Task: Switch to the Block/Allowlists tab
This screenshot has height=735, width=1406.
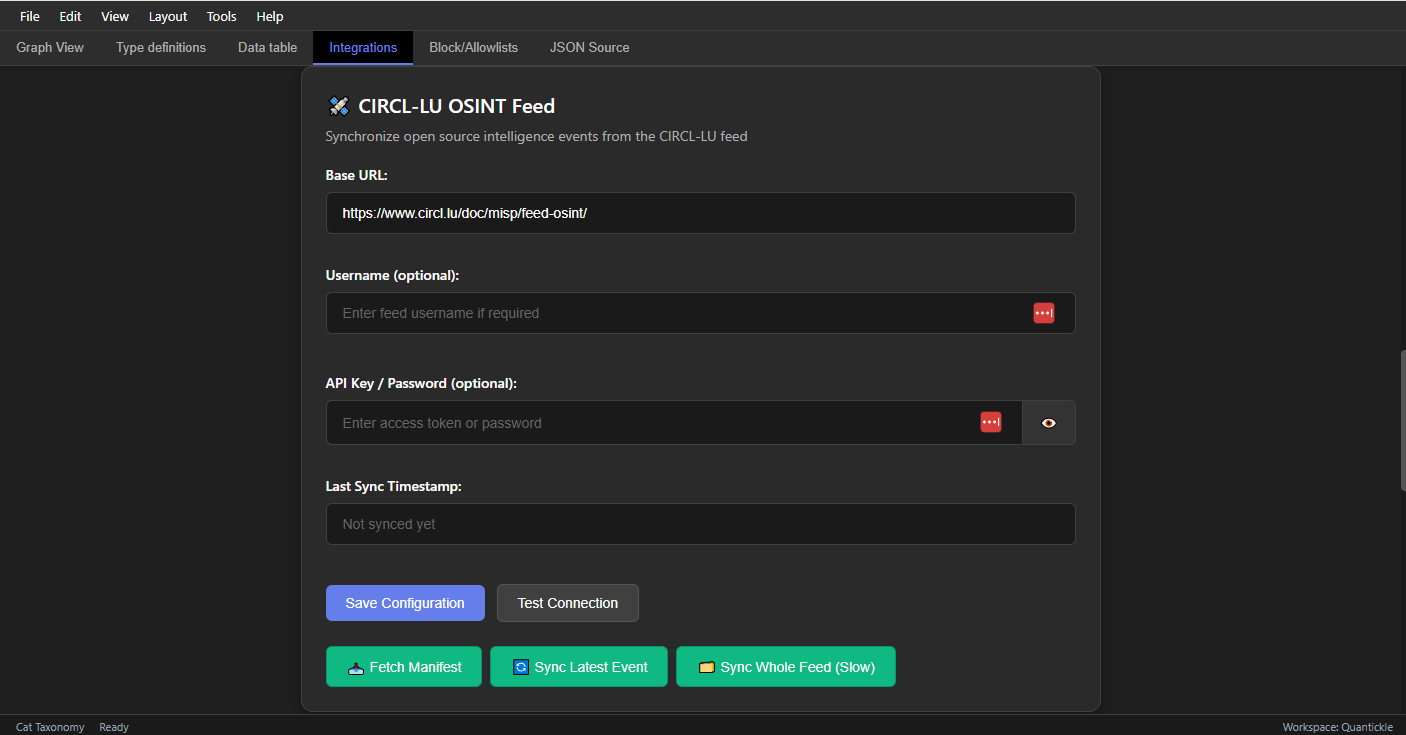Action: click(x=473, y=47)
